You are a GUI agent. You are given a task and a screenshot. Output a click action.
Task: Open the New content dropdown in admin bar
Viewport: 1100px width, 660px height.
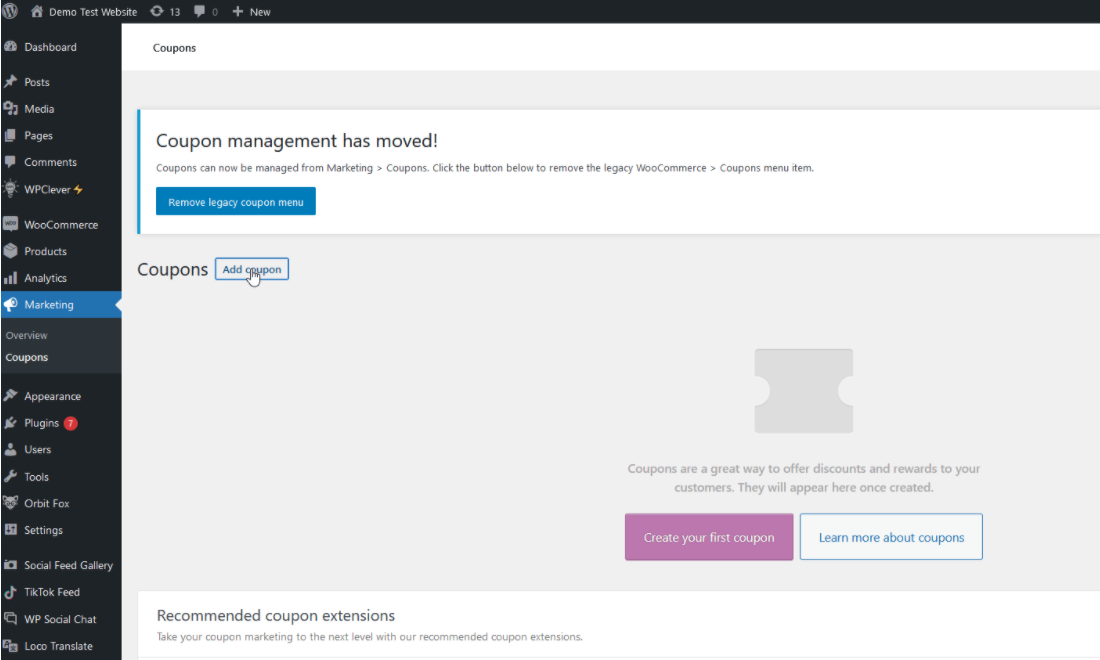point(251,12)
